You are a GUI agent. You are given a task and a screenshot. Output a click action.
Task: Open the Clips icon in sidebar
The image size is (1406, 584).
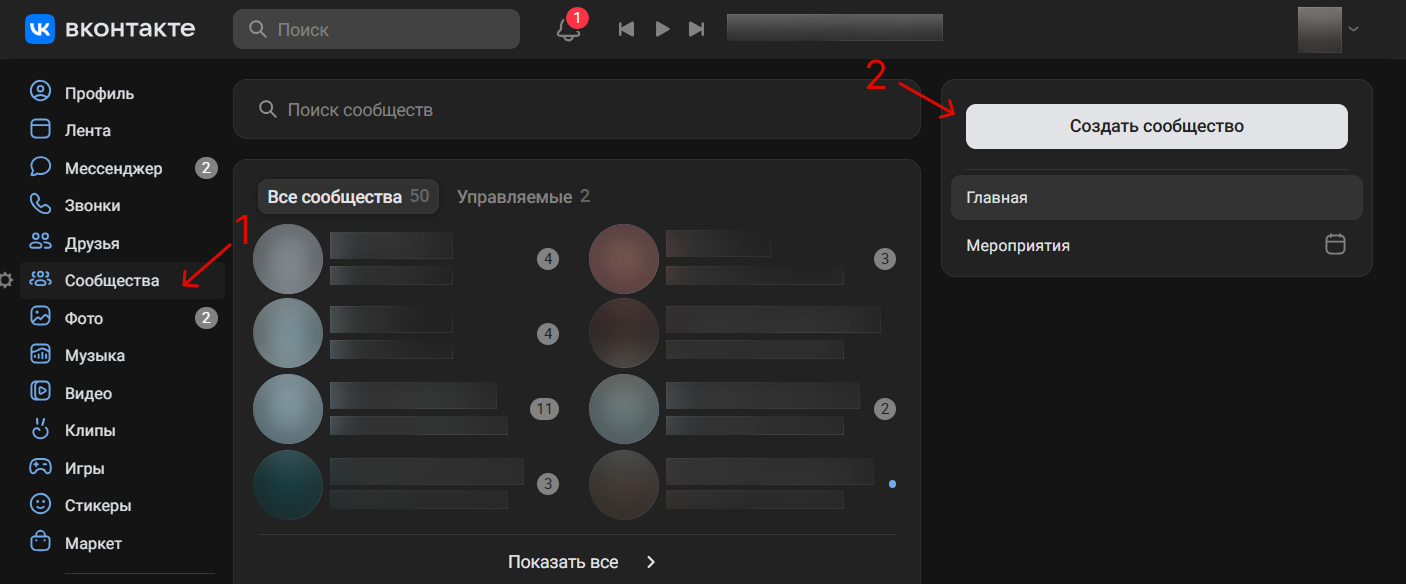coord(40,430)
